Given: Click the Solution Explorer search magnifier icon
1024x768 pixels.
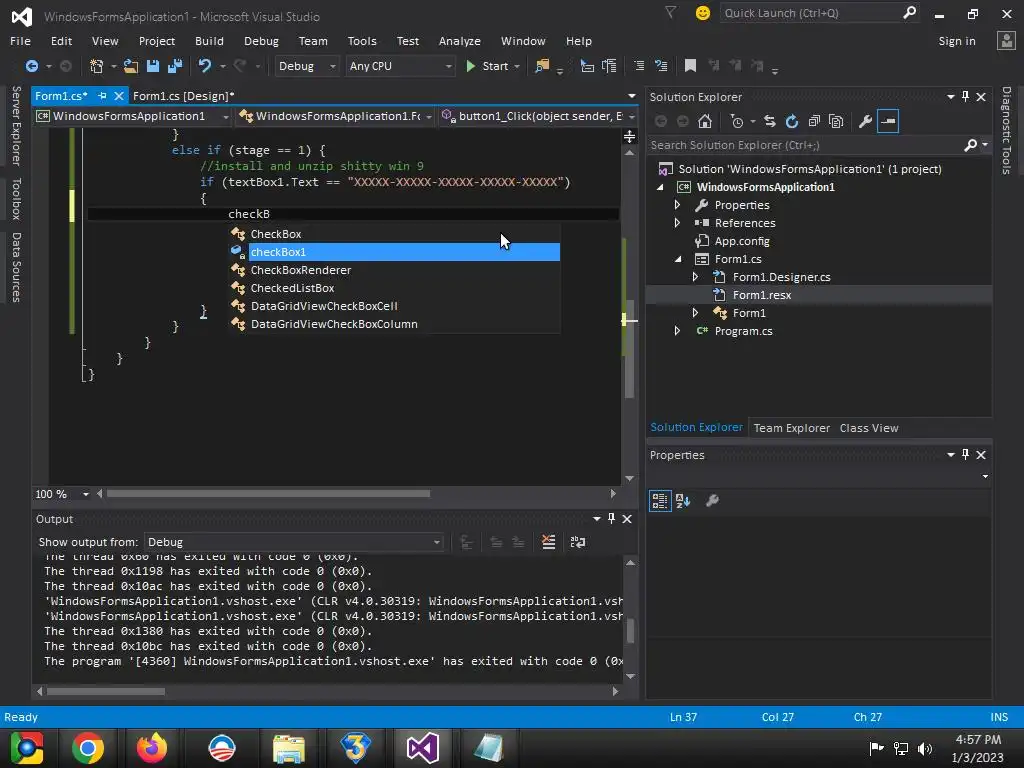Looking at the screenshot, I should [x=970, y=145].
